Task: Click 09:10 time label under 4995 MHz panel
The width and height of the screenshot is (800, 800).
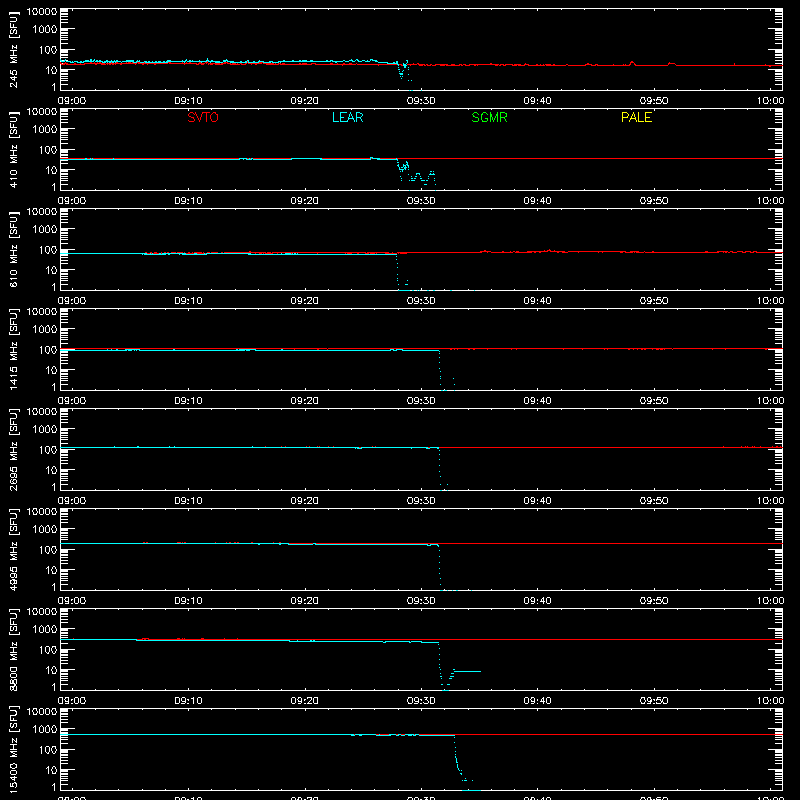Action: pos(188,601)
